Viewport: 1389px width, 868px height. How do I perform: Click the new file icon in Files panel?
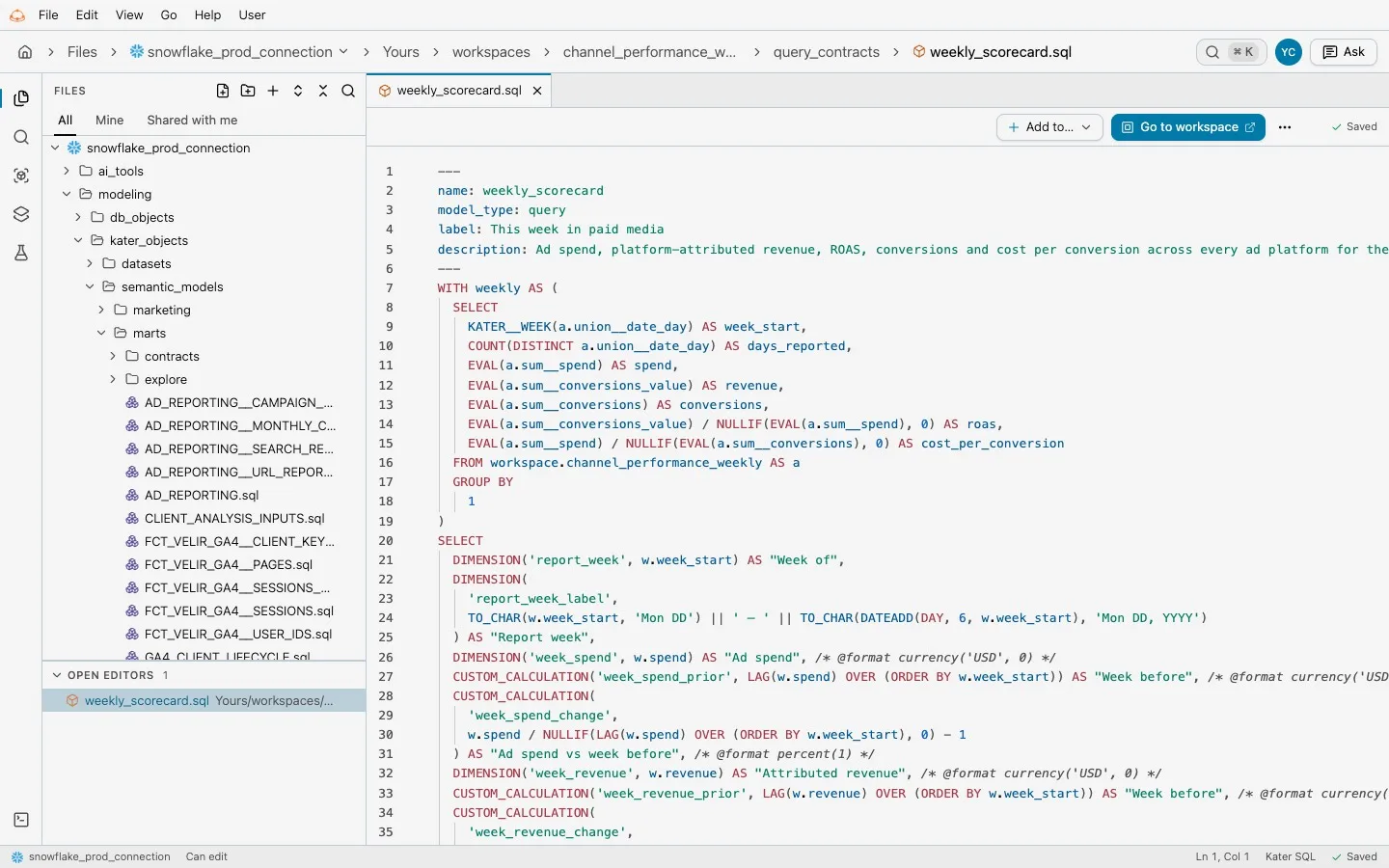click(x=223, y=91)
